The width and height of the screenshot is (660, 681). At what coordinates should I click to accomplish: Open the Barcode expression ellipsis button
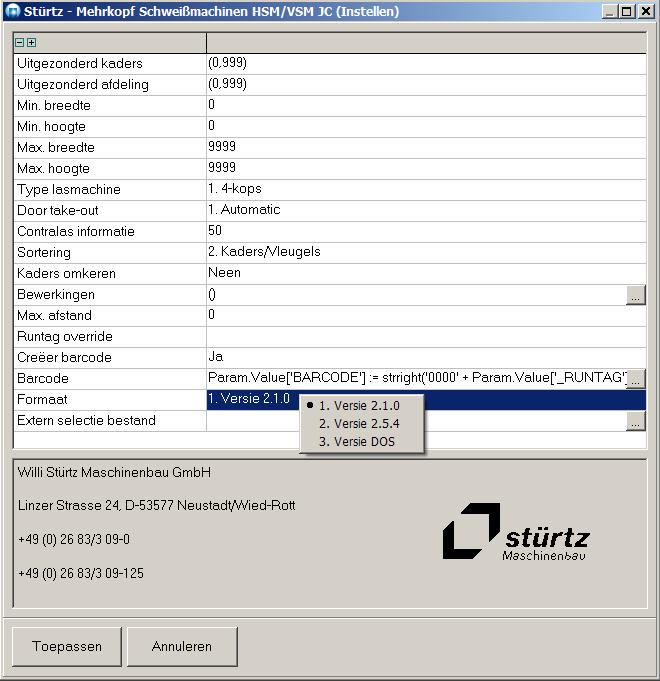click(635, 379)
